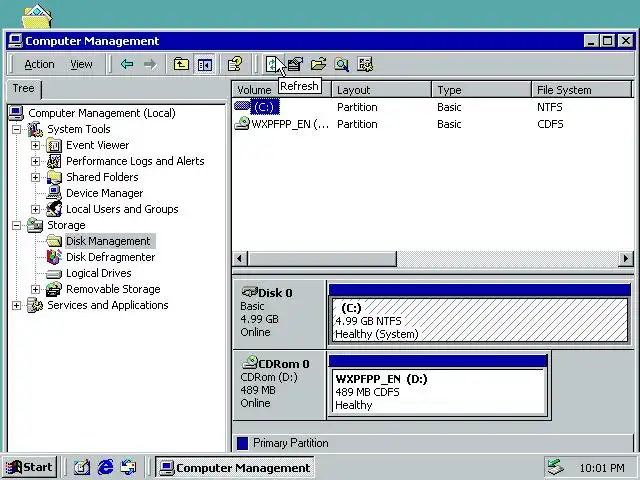This screenshot has width=640, height=480.
Task: Select Disk Defragmenter label
Action: tap(111, 257)
